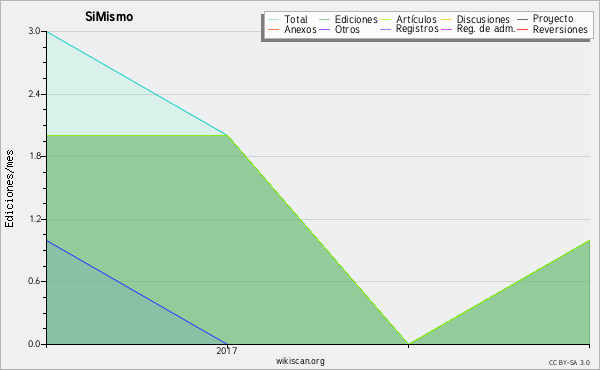
Task: Click the Ediciones legend label
Action: click(x=356, y=19)
